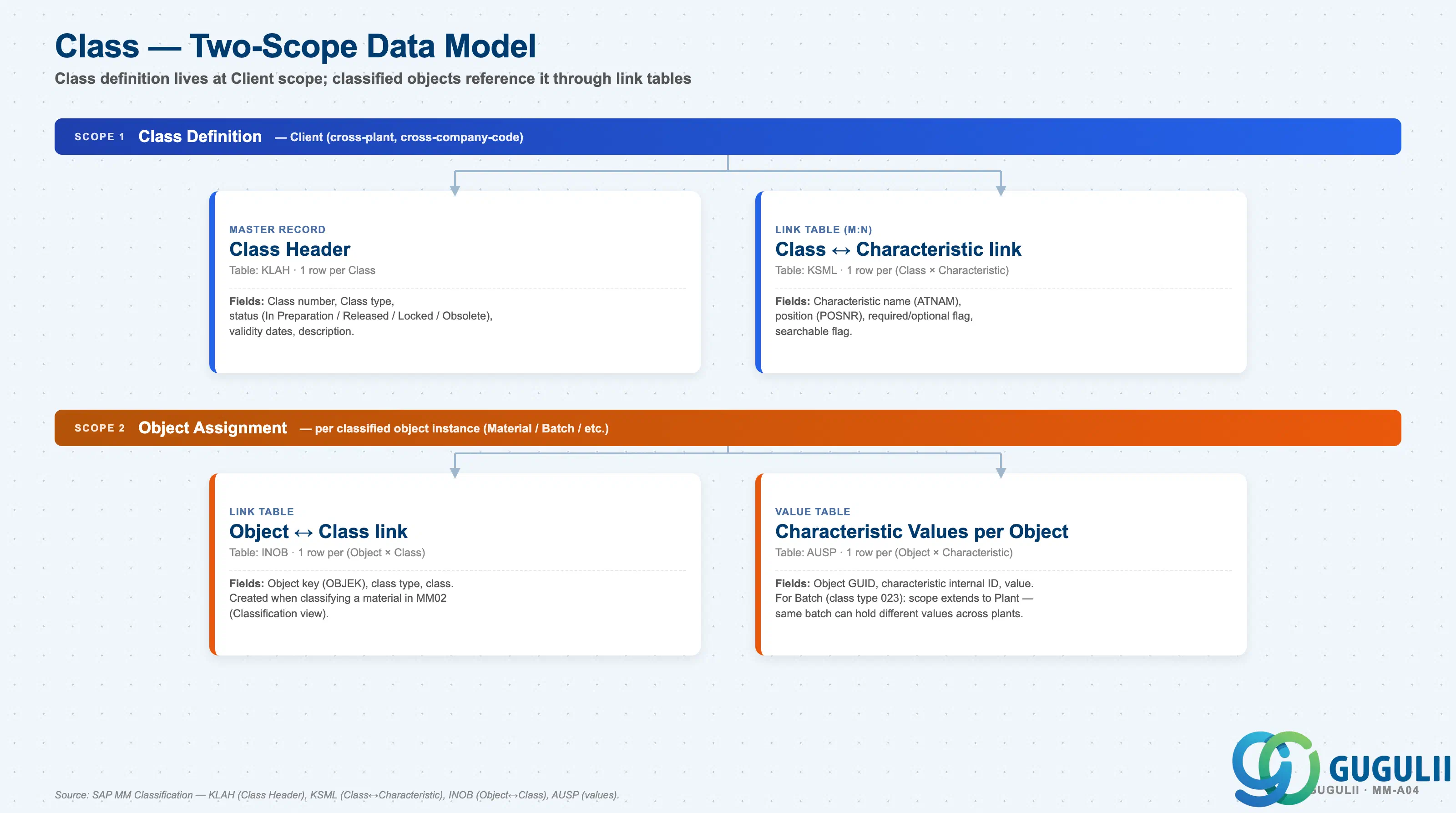This screenshot has height=813, width=1456.
Task: Click the main title Class — Two-Scope Data Model
Action: [295, 46]
